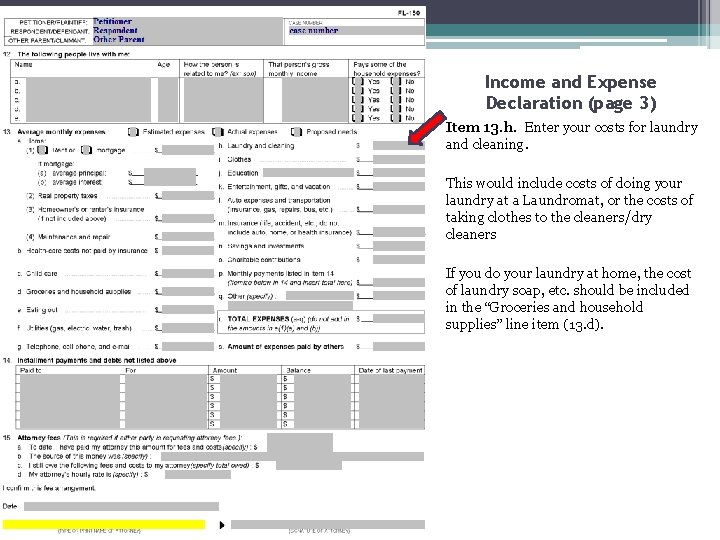The width and height of the screenshot is (720, 540).
Task: Click the Savings and investments amount field
Action: pos(399,246)
